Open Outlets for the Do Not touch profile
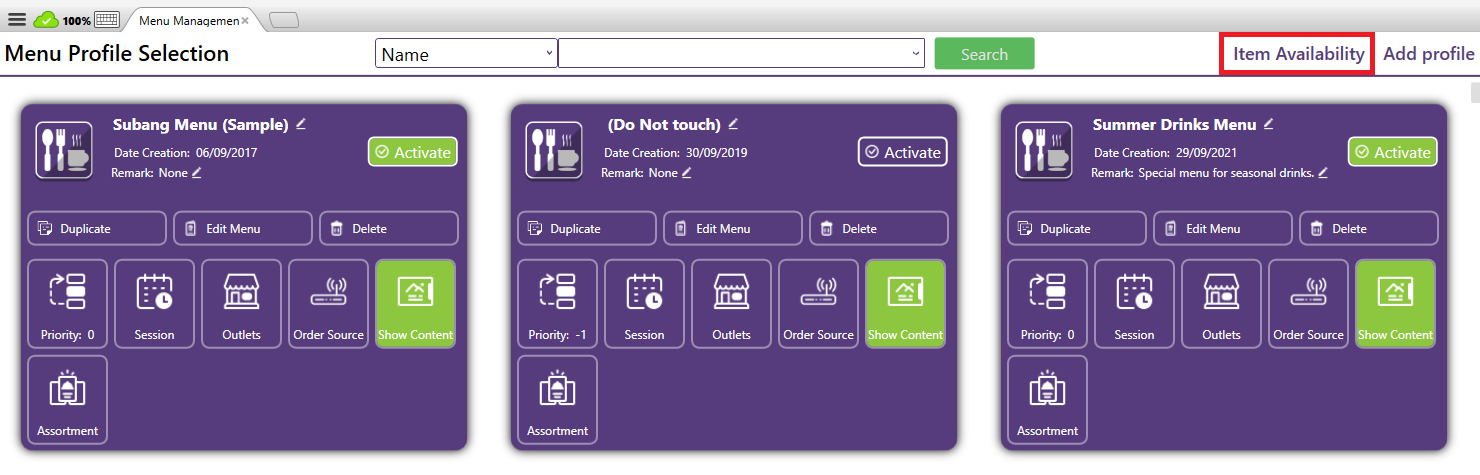The image size is (1480, 475). pyautogui.click(x=731, y=304)
